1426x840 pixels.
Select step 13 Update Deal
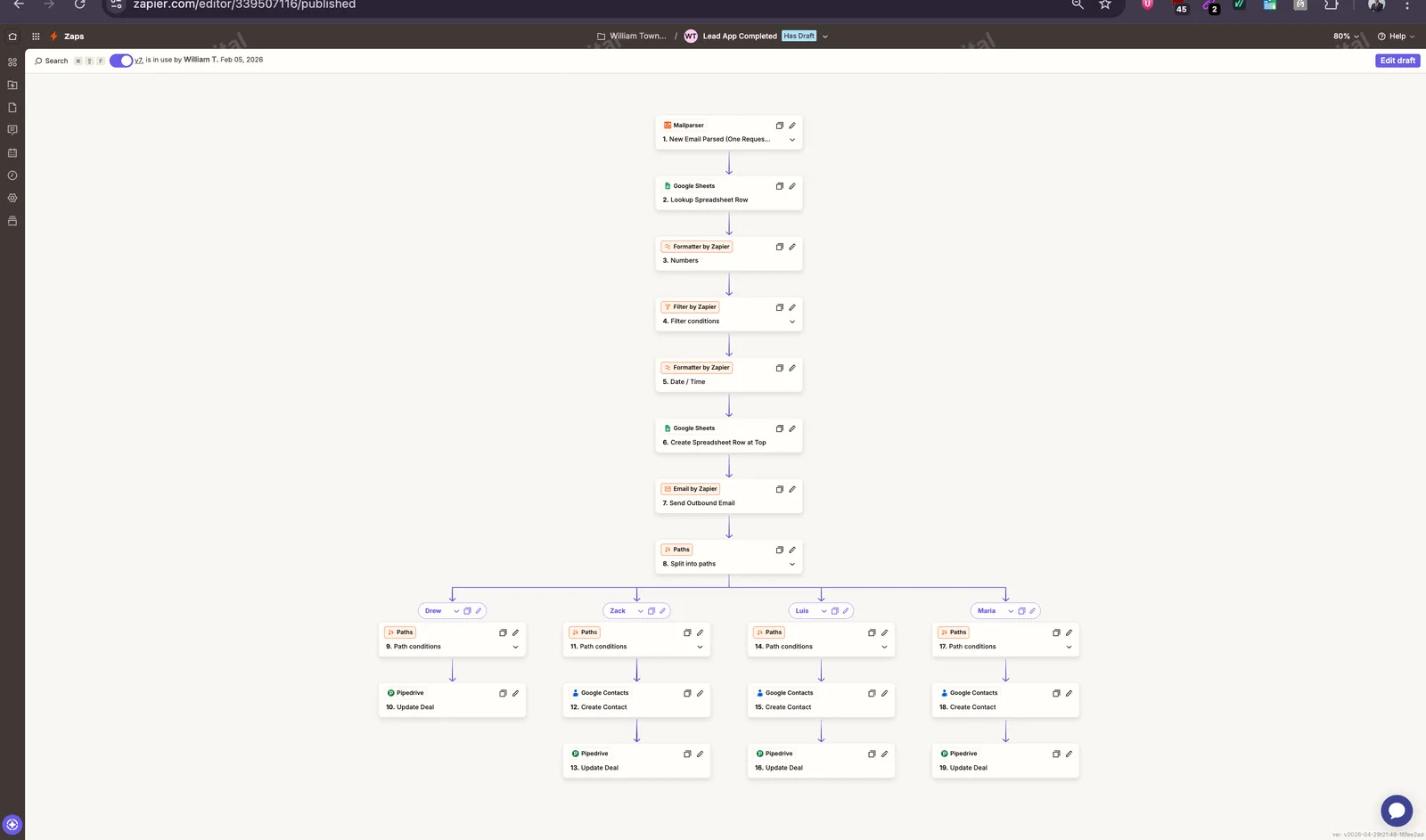pyautogui.click(x=636, y=761)
